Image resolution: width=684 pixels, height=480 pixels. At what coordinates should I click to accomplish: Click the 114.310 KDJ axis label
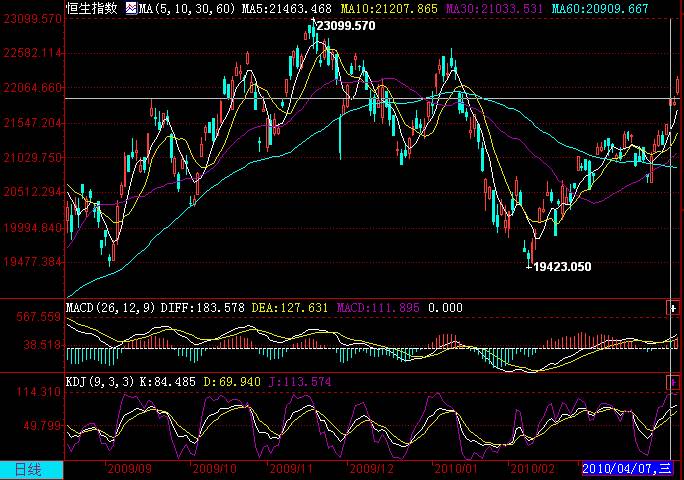coord(39,392)
